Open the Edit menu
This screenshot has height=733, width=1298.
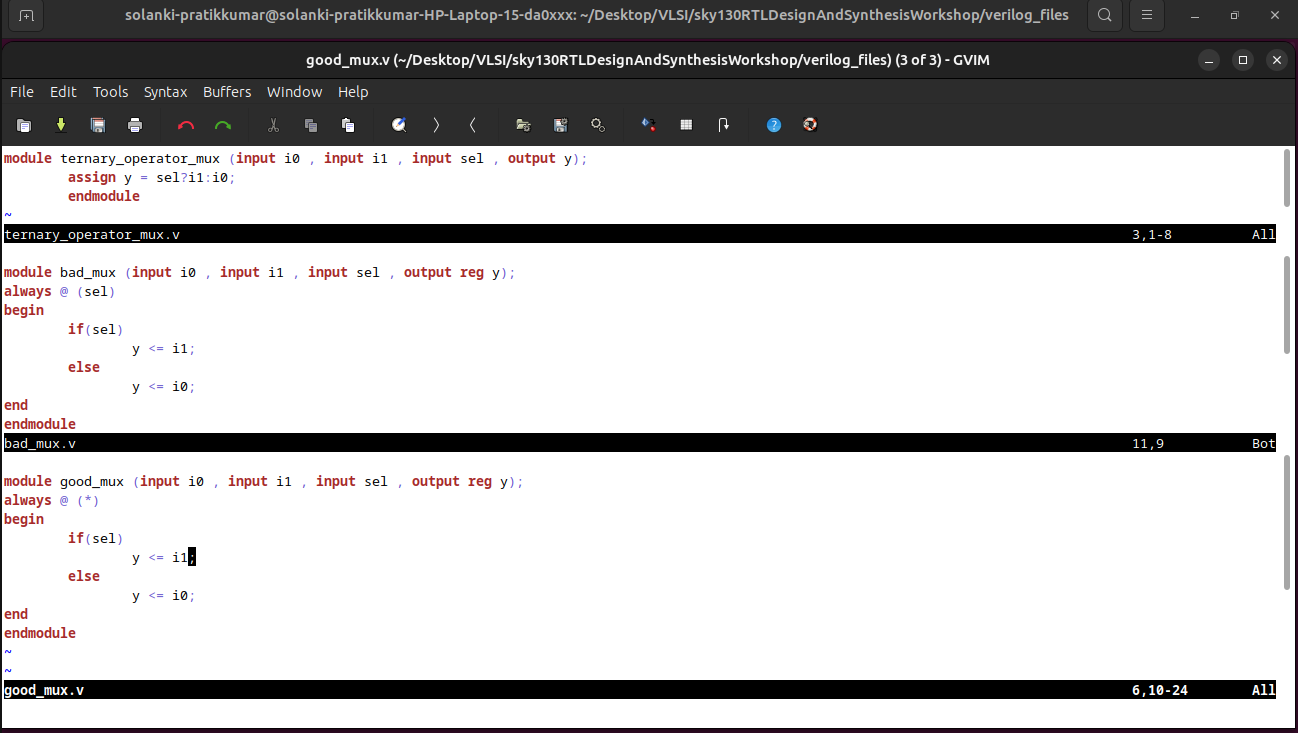point(63,91)
